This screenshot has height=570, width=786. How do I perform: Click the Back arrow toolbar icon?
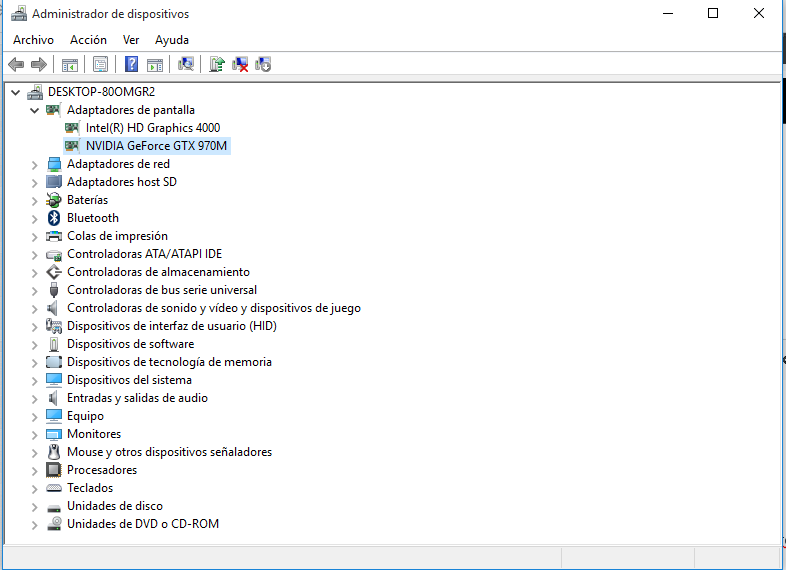(x=16, y=64)
